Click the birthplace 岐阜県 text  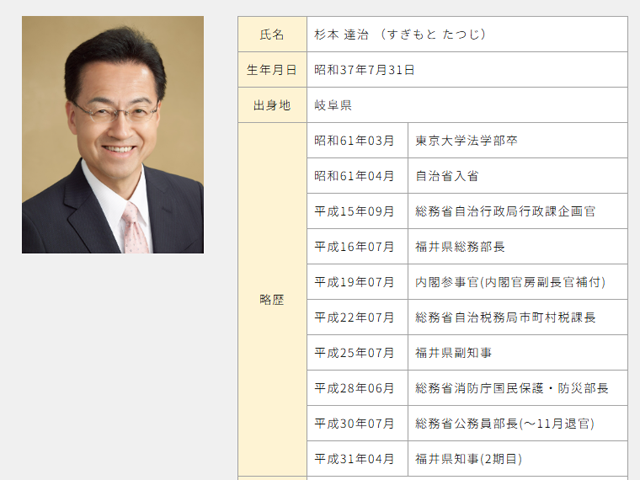[x=333, y=105]
